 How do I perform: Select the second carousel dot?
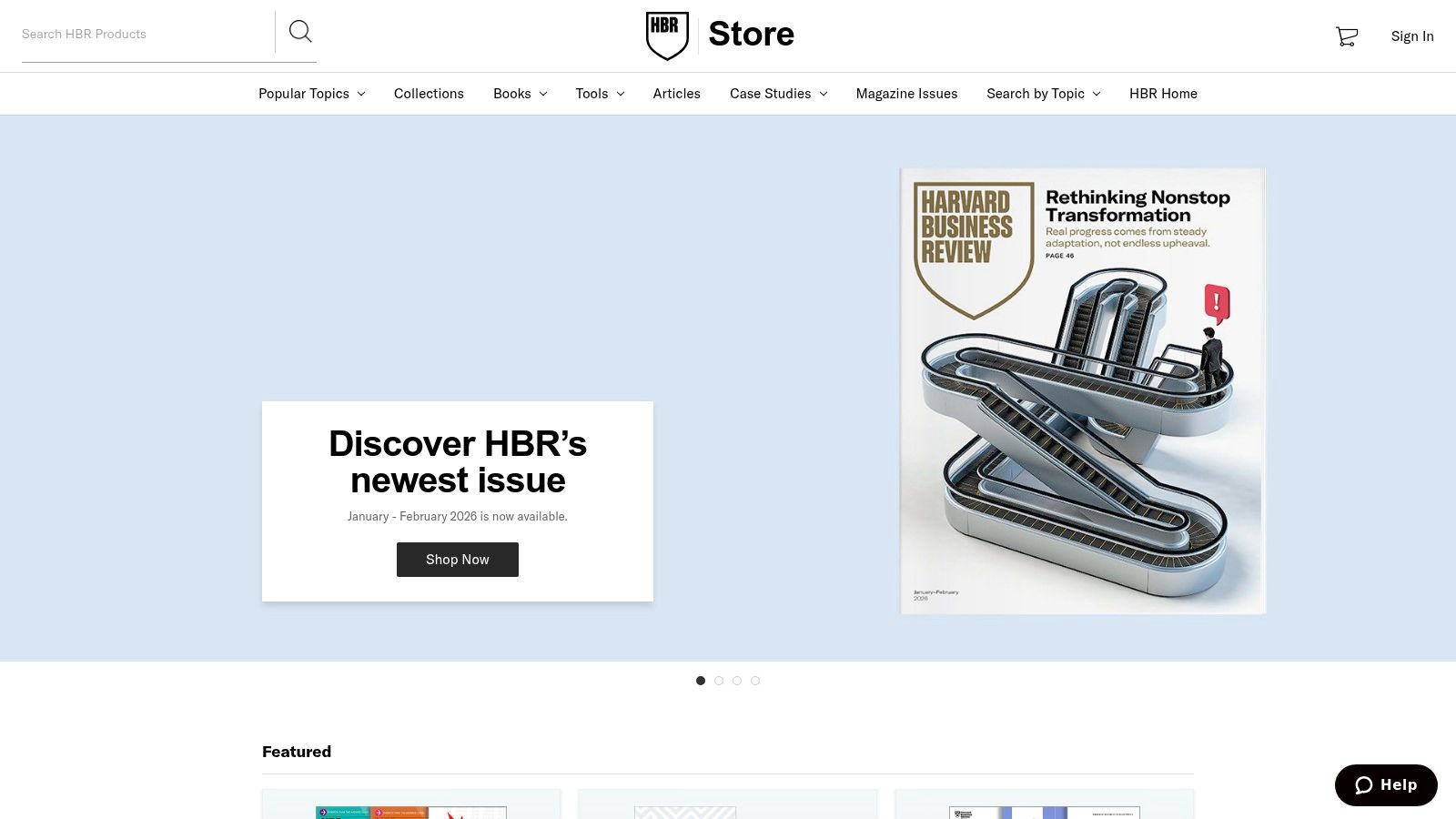pos(719,680)
